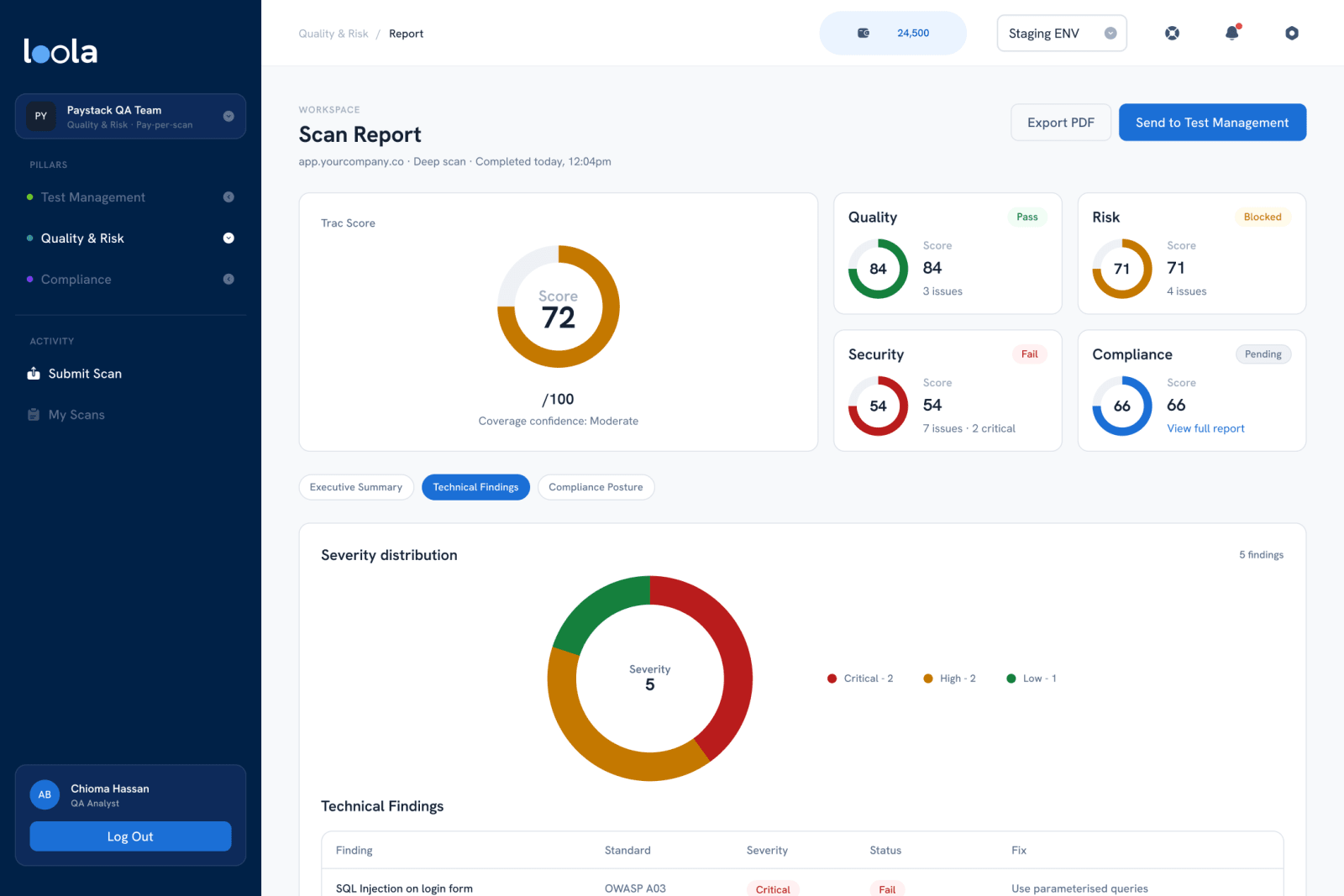The image size is (1344, 896).
Task: Click the AB user avatar
Action: 45,794
